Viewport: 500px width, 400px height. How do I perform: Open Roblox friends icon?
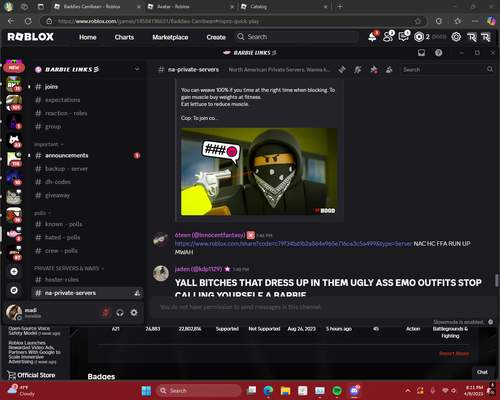388,37
